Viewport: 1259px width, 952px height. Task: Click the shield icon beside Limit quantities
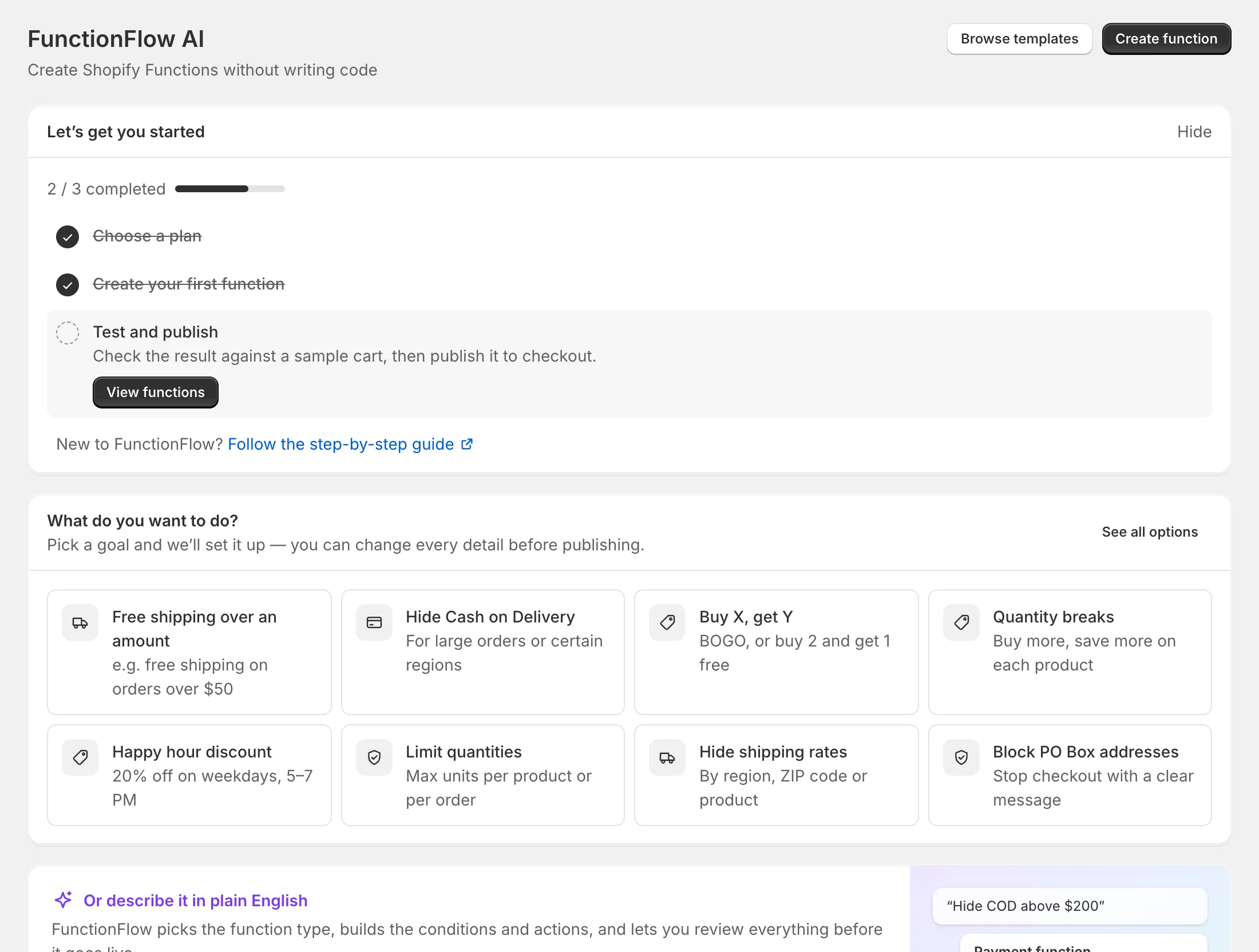point(374,757)
